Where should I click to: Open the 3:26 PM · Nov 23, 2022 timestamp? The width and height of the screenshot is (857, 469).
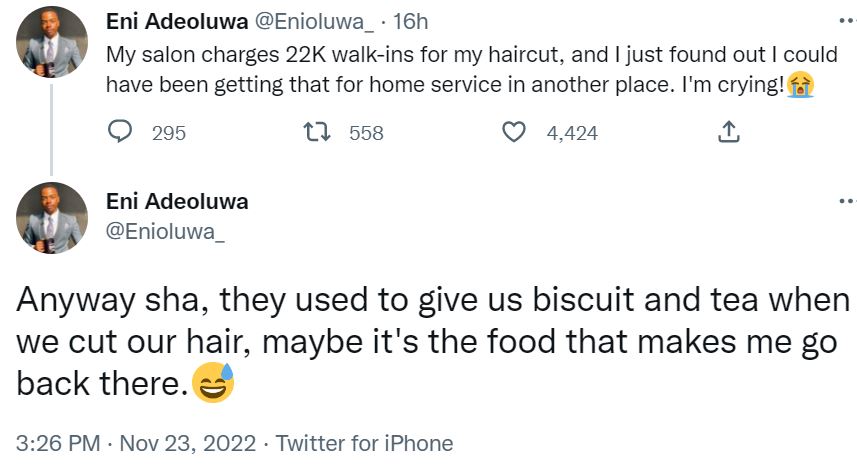point(131,443)
